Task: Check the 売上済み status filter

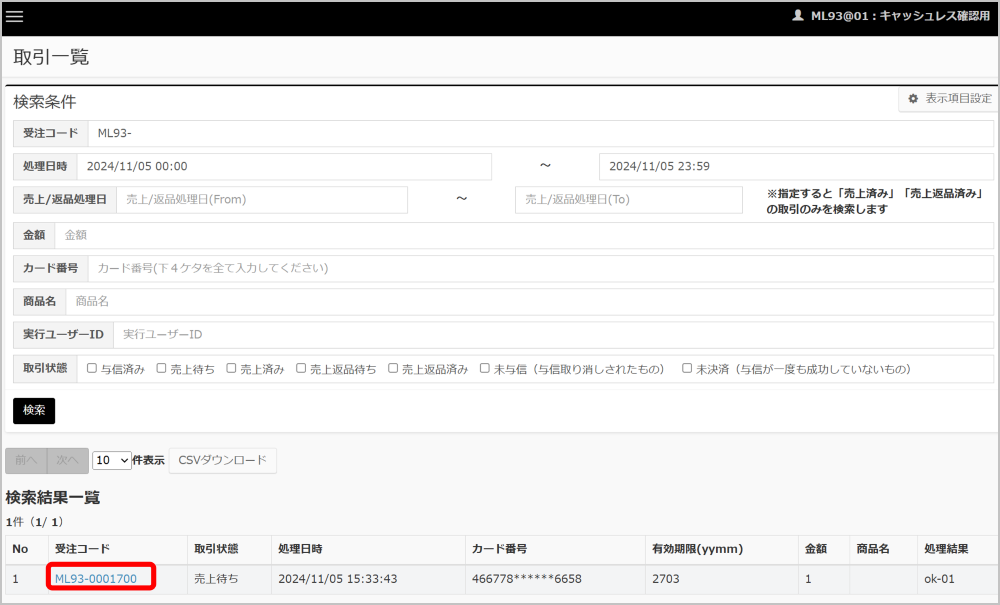Action: (232, 368)
